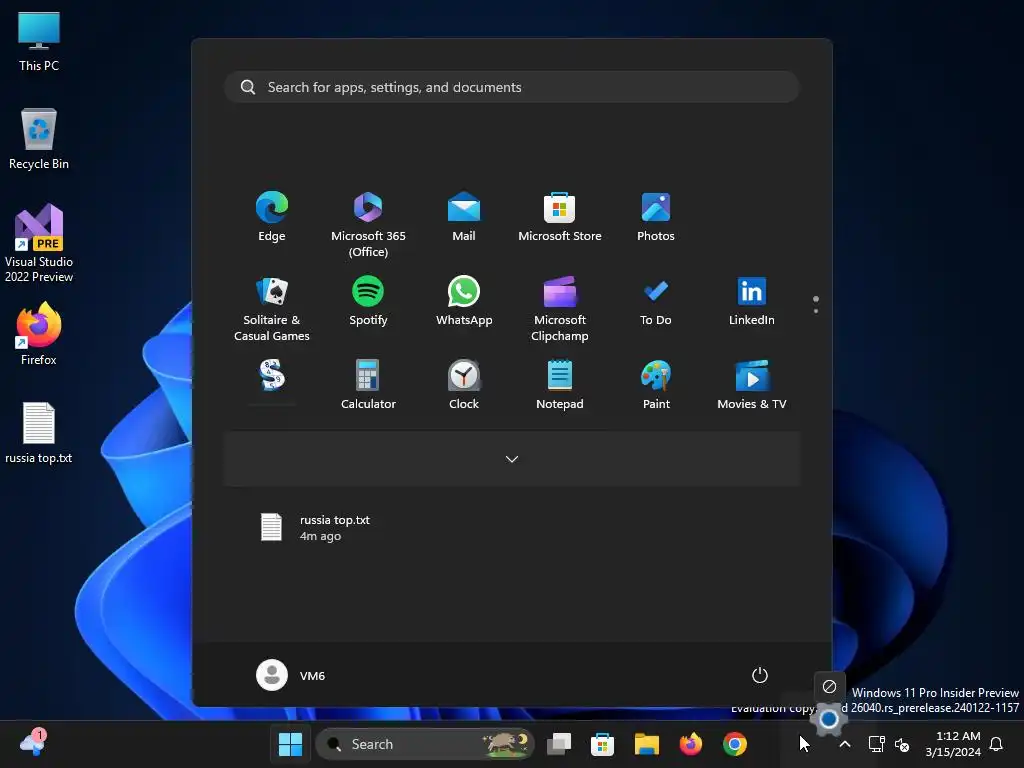This screenshot has width=1024, height=768.
Task: Expand the pinned apps chevron
Action: tap(512, 459)
